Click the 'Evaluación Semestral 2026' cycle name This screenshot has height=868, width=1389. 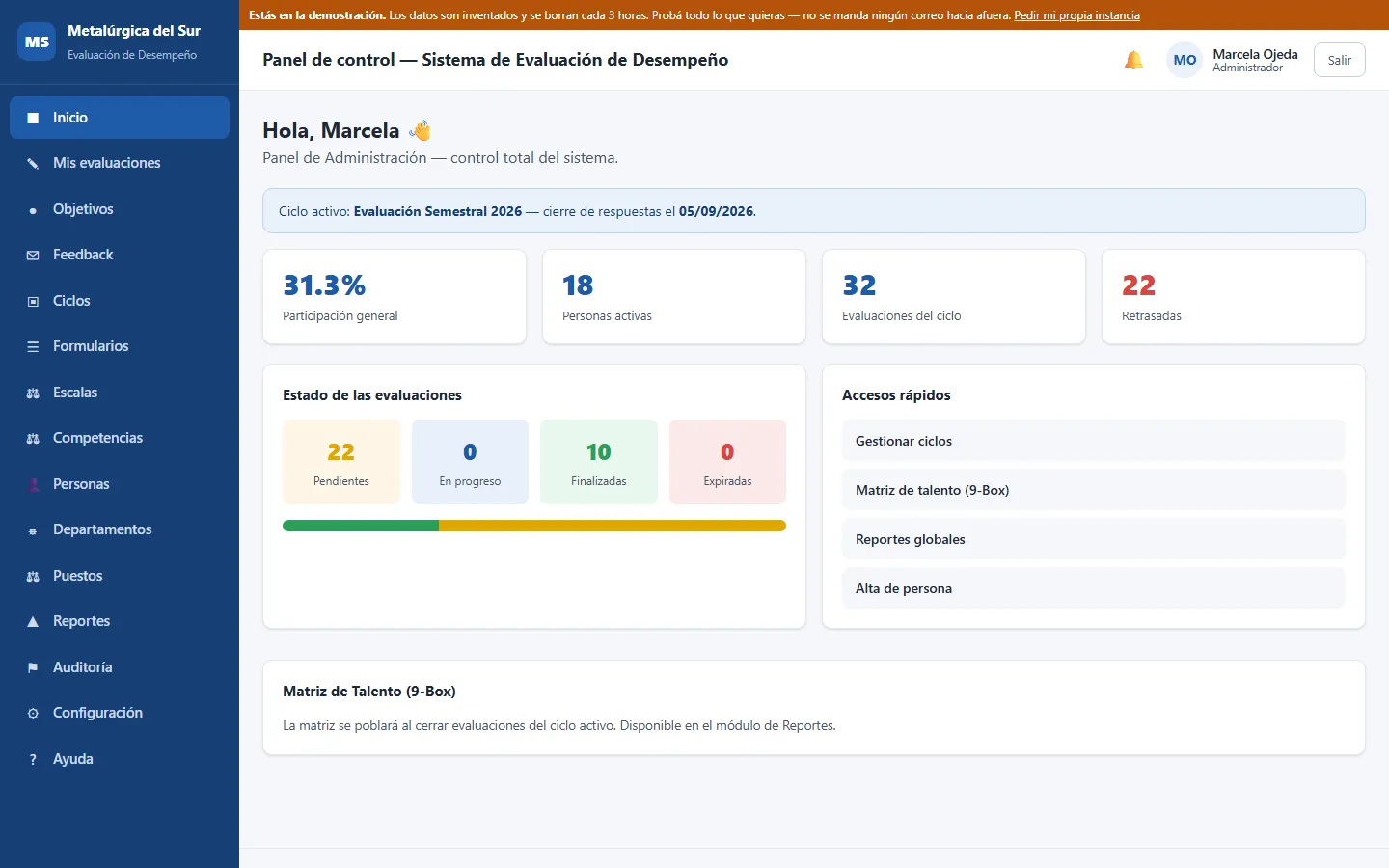[x=438, y=211]
